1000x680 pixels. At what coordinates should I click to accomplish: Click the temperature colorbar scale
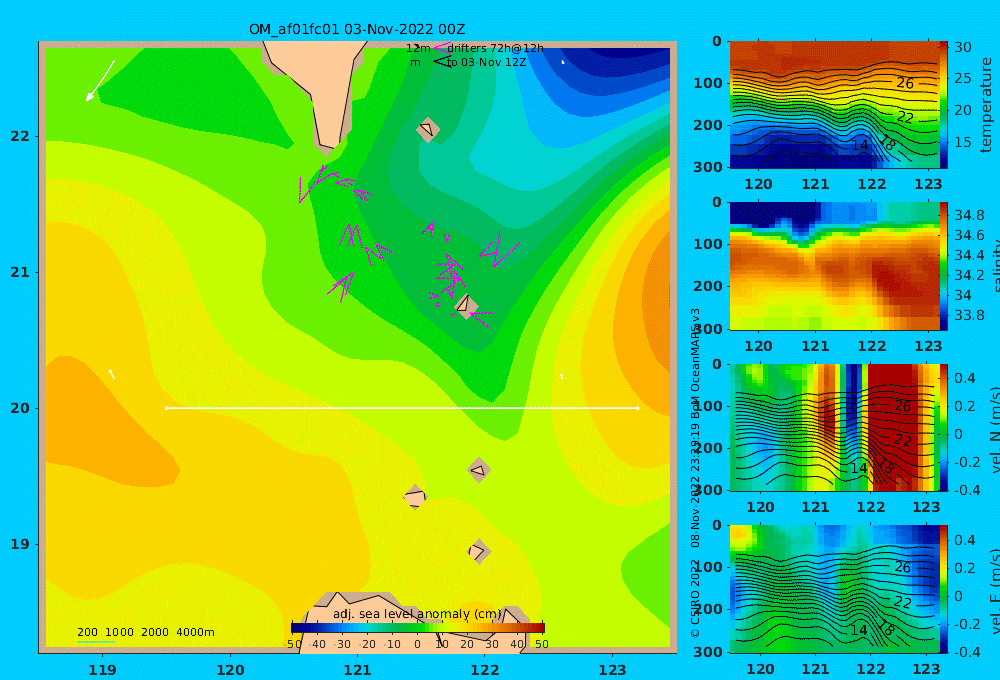point(943,105)
